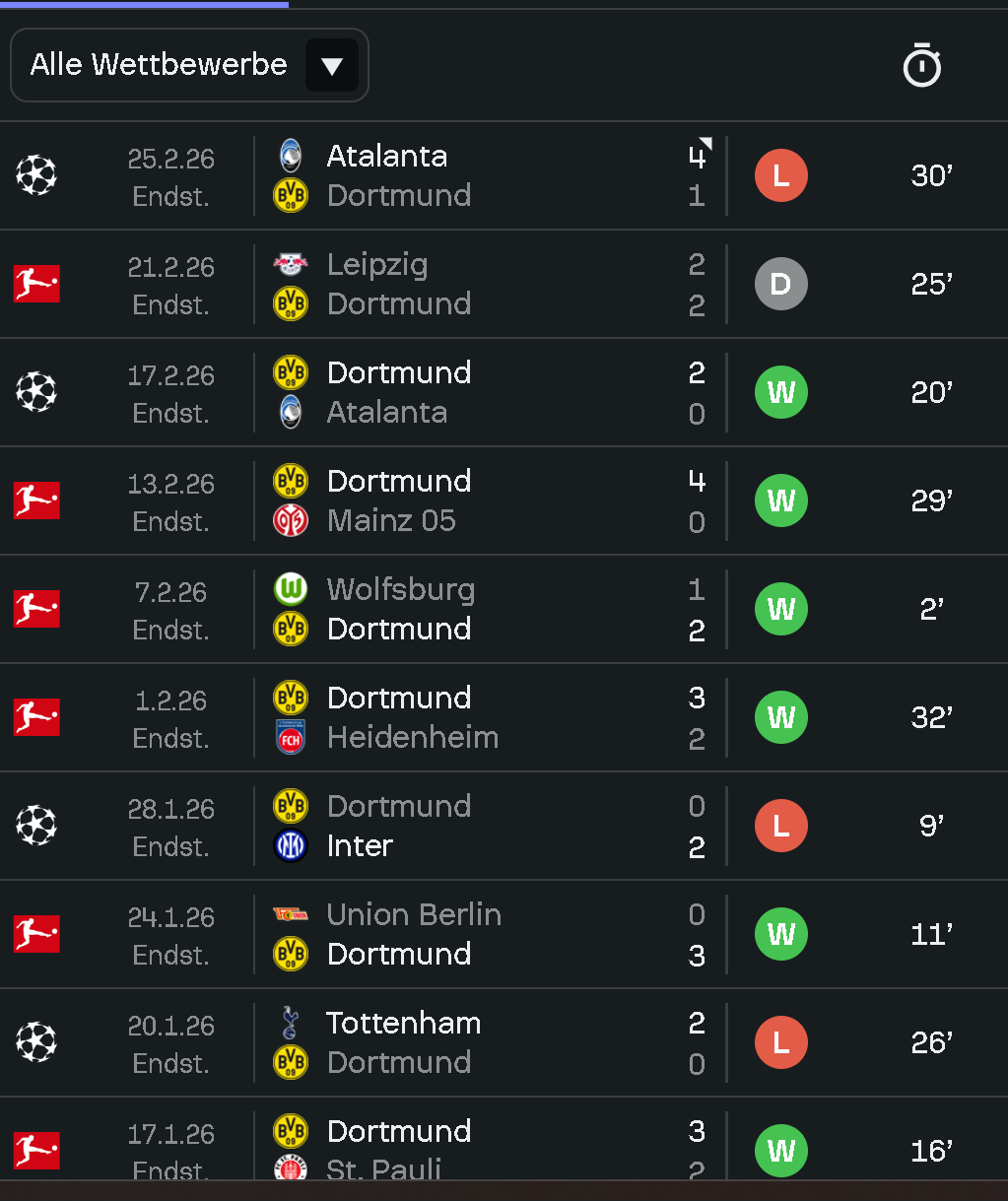Click the Bundesliga logo for 21.2.26 match
The image size is (1008, 1201).
coord(36,284)
